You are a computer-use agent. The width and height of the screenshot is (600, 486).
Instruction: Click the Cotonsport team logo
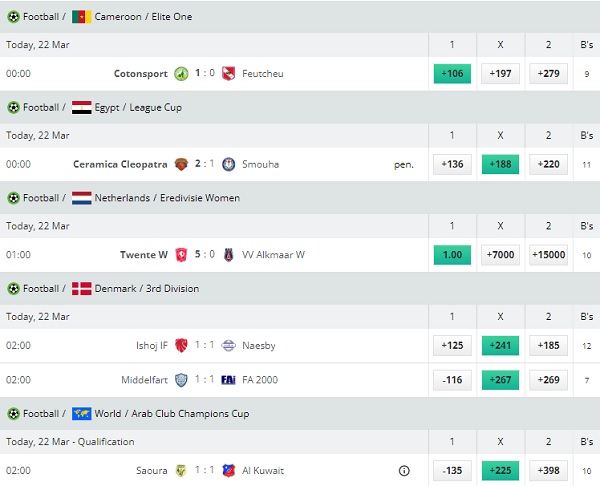click(x=181, y=73)
